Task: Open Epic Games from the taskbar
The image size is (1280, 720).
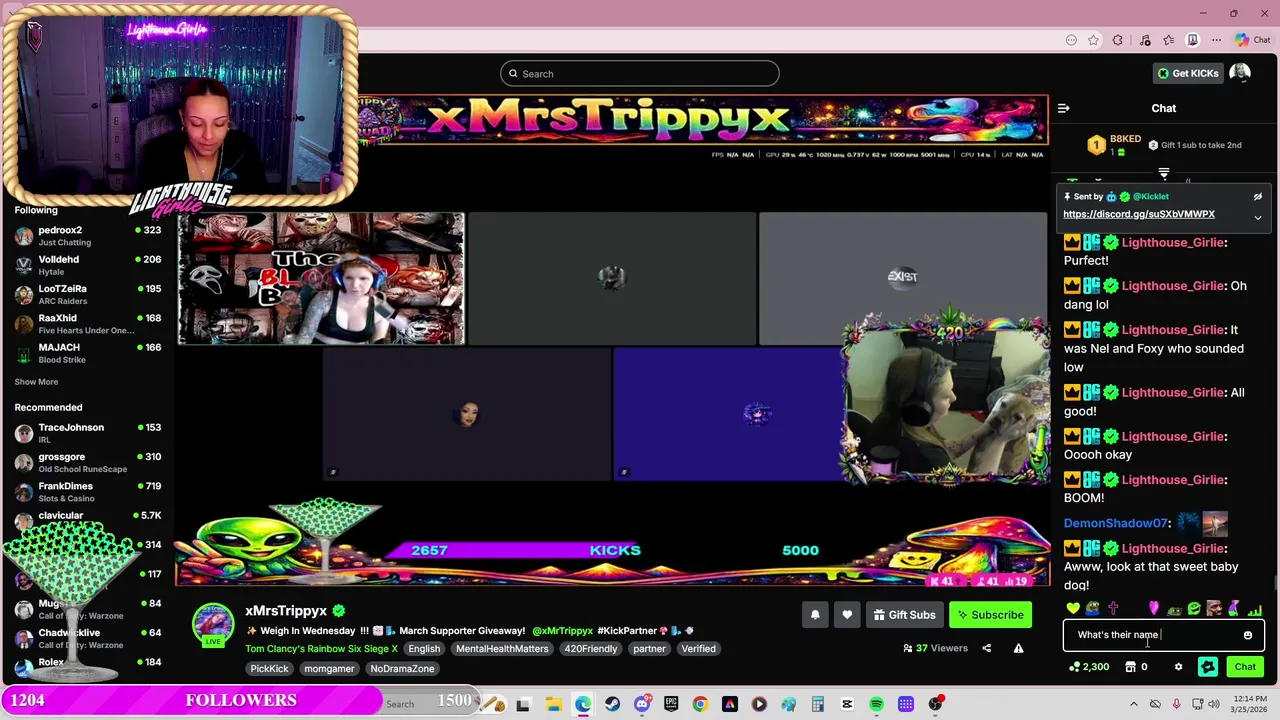Action: 671,704
